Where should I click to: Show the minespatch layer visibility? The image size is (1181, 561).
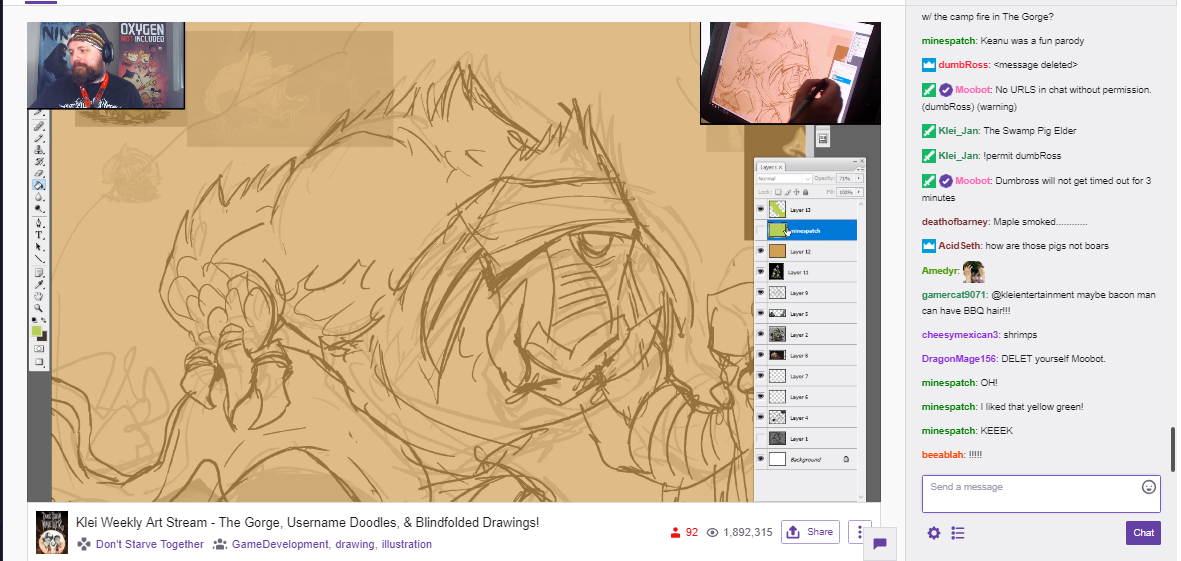point(760,230)
